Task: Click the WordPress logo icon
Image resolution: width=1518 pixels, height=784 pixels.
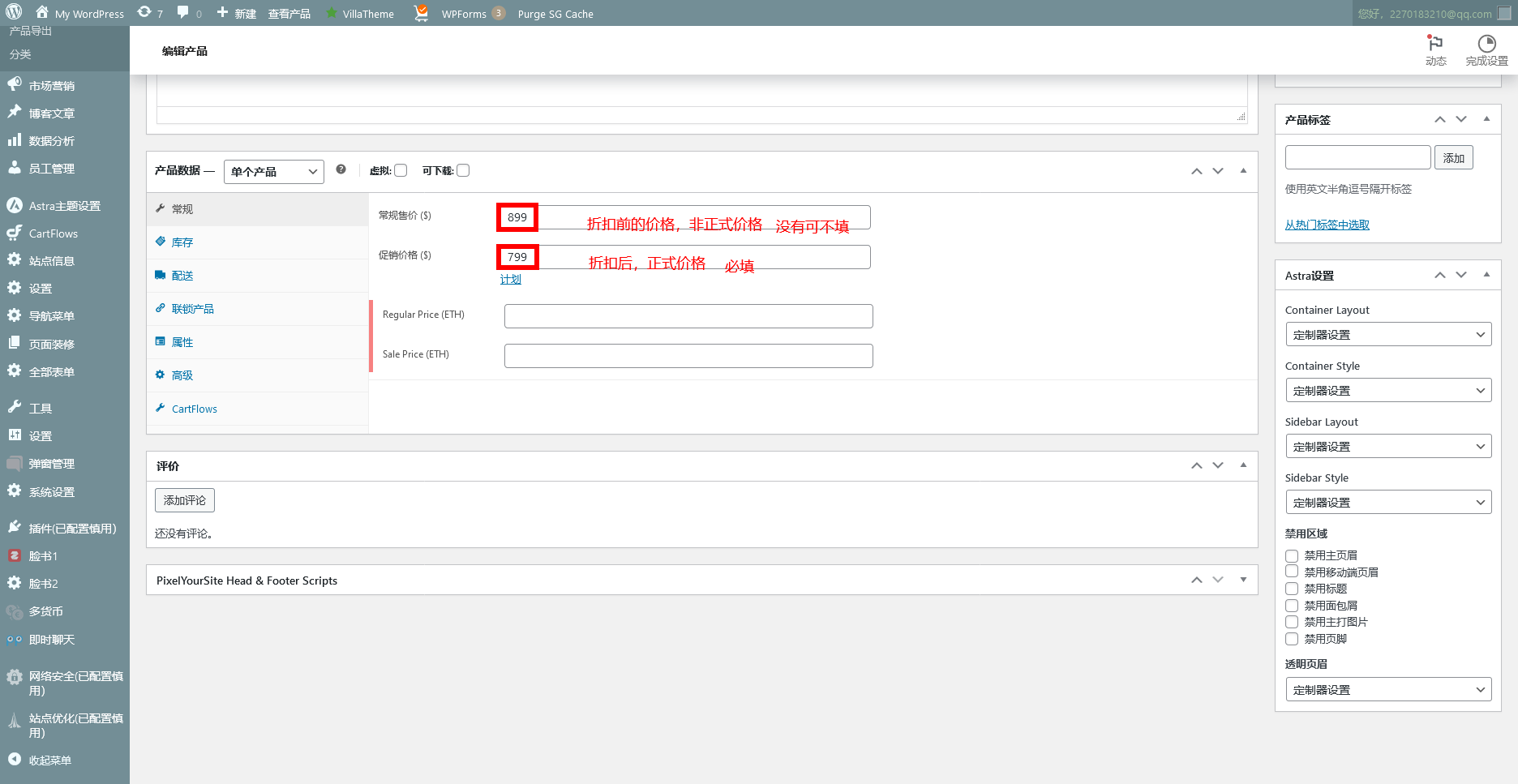Action: point(14,13)
